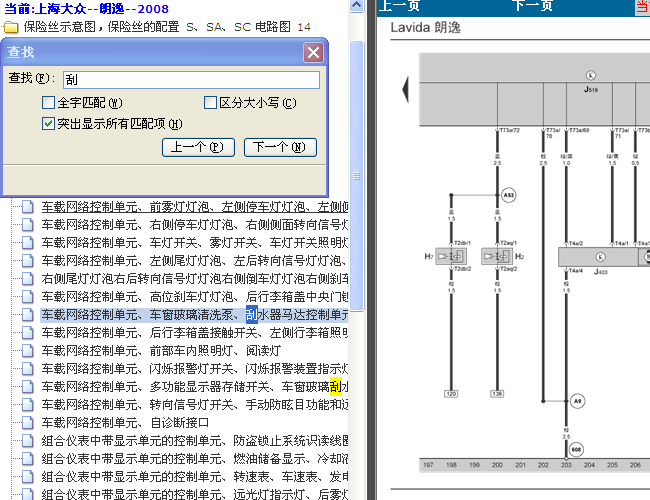Click the scroll up arrow of tree panel
The width and height of the screenshot is (650, 500).
[357, 5]
